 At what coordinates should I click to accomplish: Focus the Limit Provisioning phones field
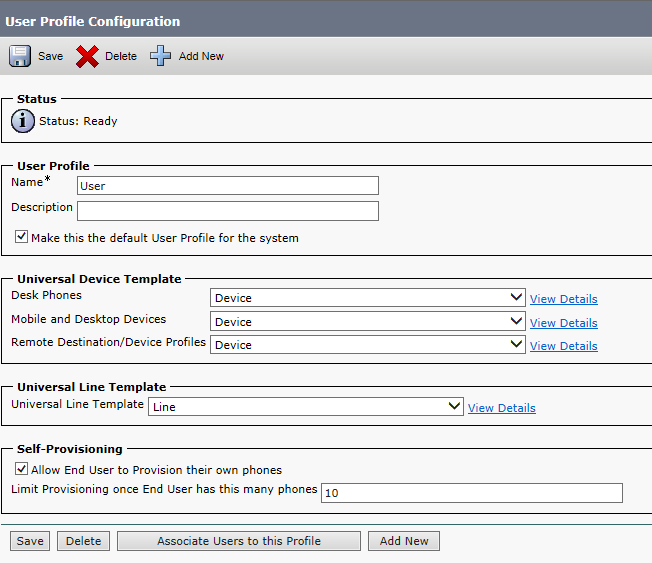[472, 493]
